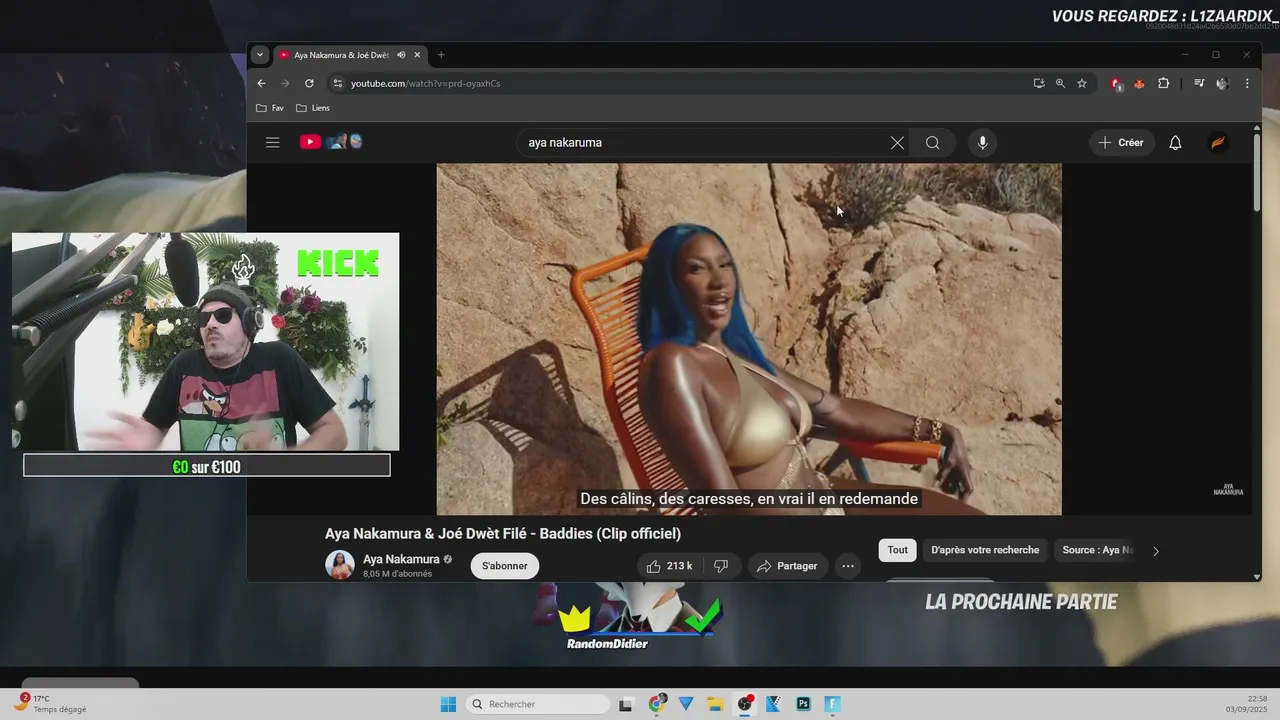Screen dimensions: 1280x720
Task: Open the YouTube hamburger guide menu
Action: click(x=272, y=142)
